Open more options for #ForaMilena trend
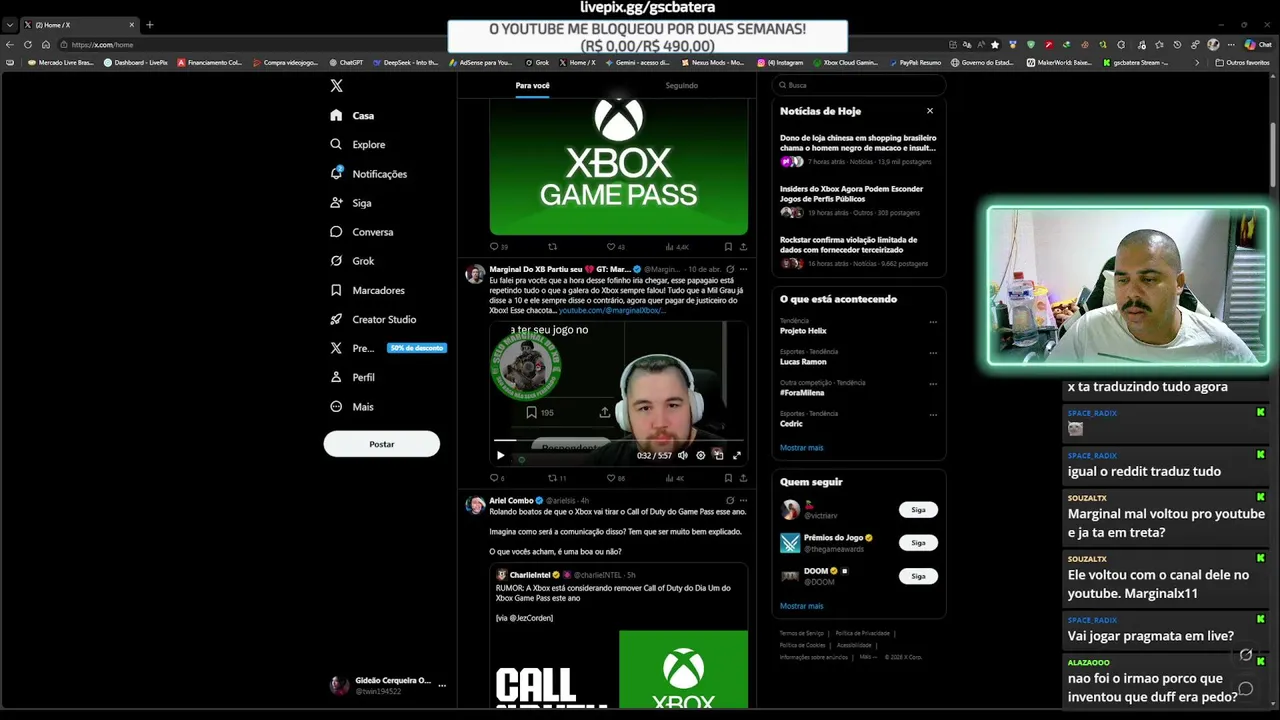This screenshot has height=720, width=1280. click(933, 384)
